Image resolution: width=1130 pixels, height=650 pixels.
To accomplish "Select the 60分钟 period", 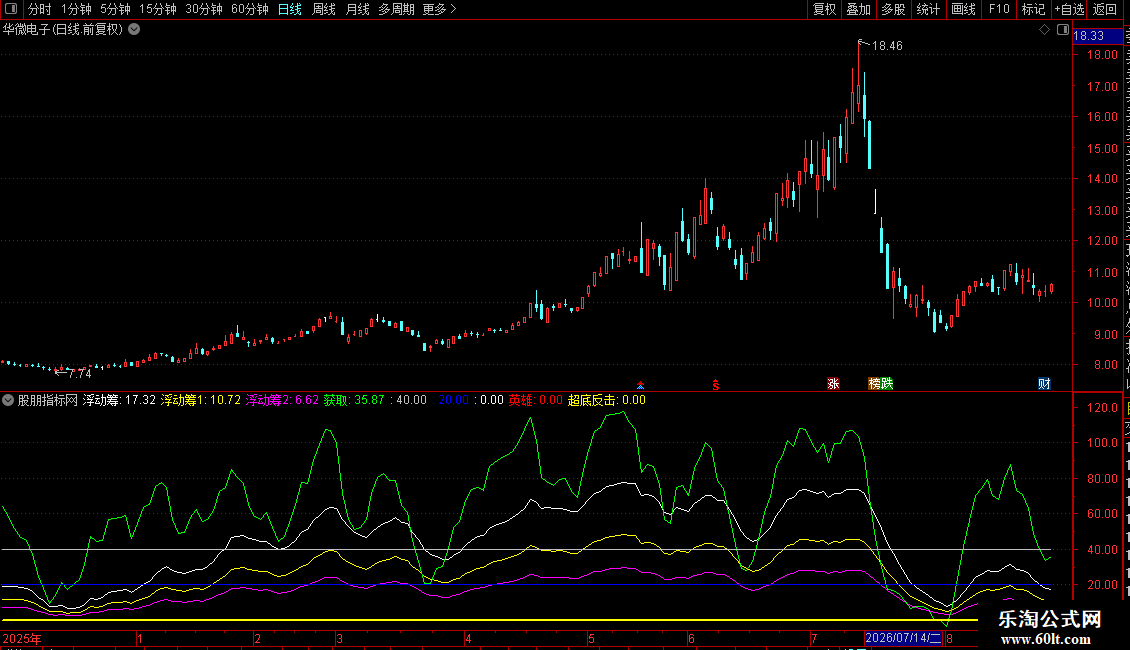I will pos(250,9).
